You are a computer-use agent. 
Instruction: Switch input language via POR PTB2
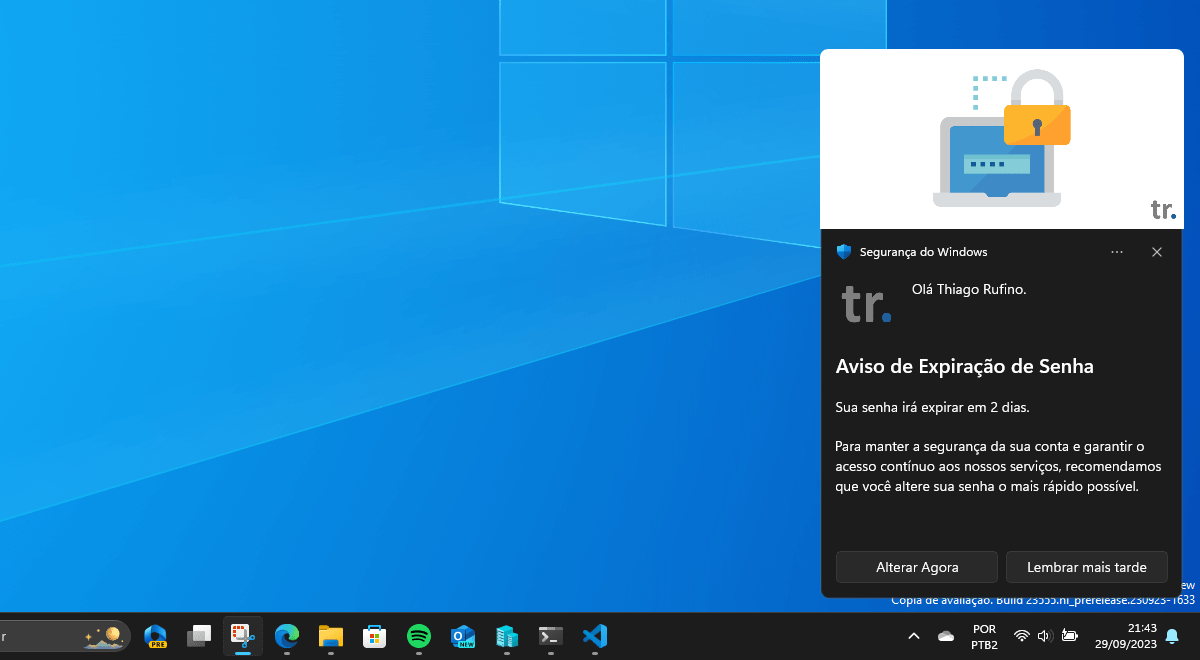[984, 636]
